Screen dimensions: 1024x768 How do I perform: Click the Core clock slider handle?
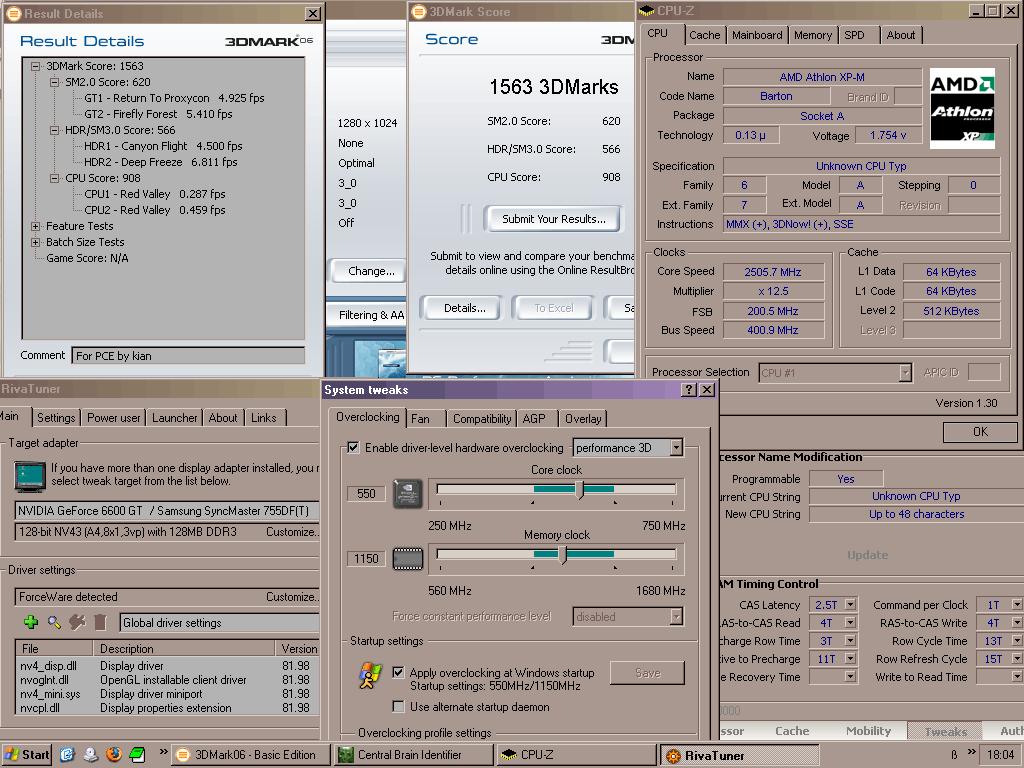(x=580, y=489)
